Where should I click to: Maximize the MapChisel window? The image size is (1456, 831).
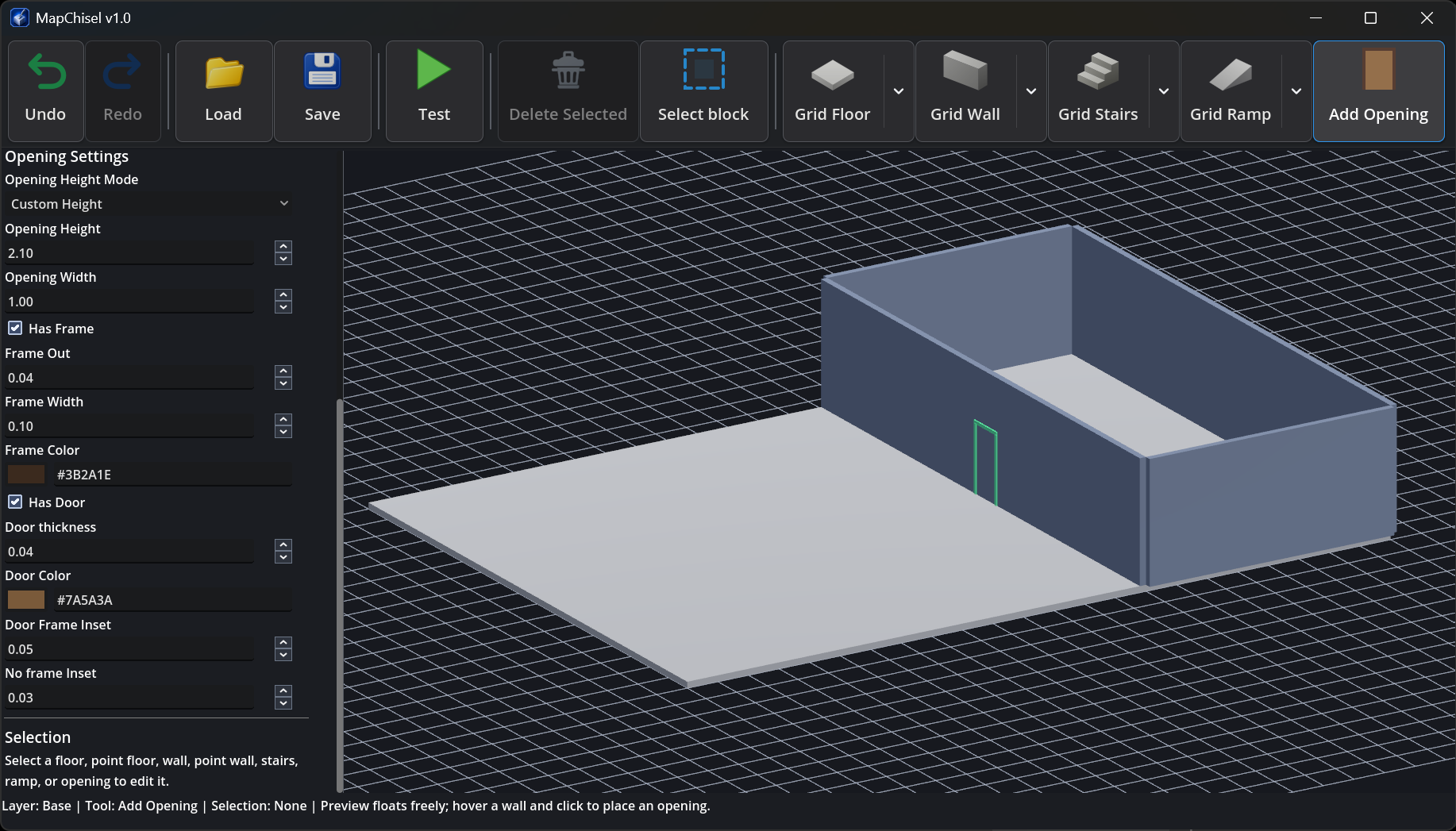[1370, 17]
